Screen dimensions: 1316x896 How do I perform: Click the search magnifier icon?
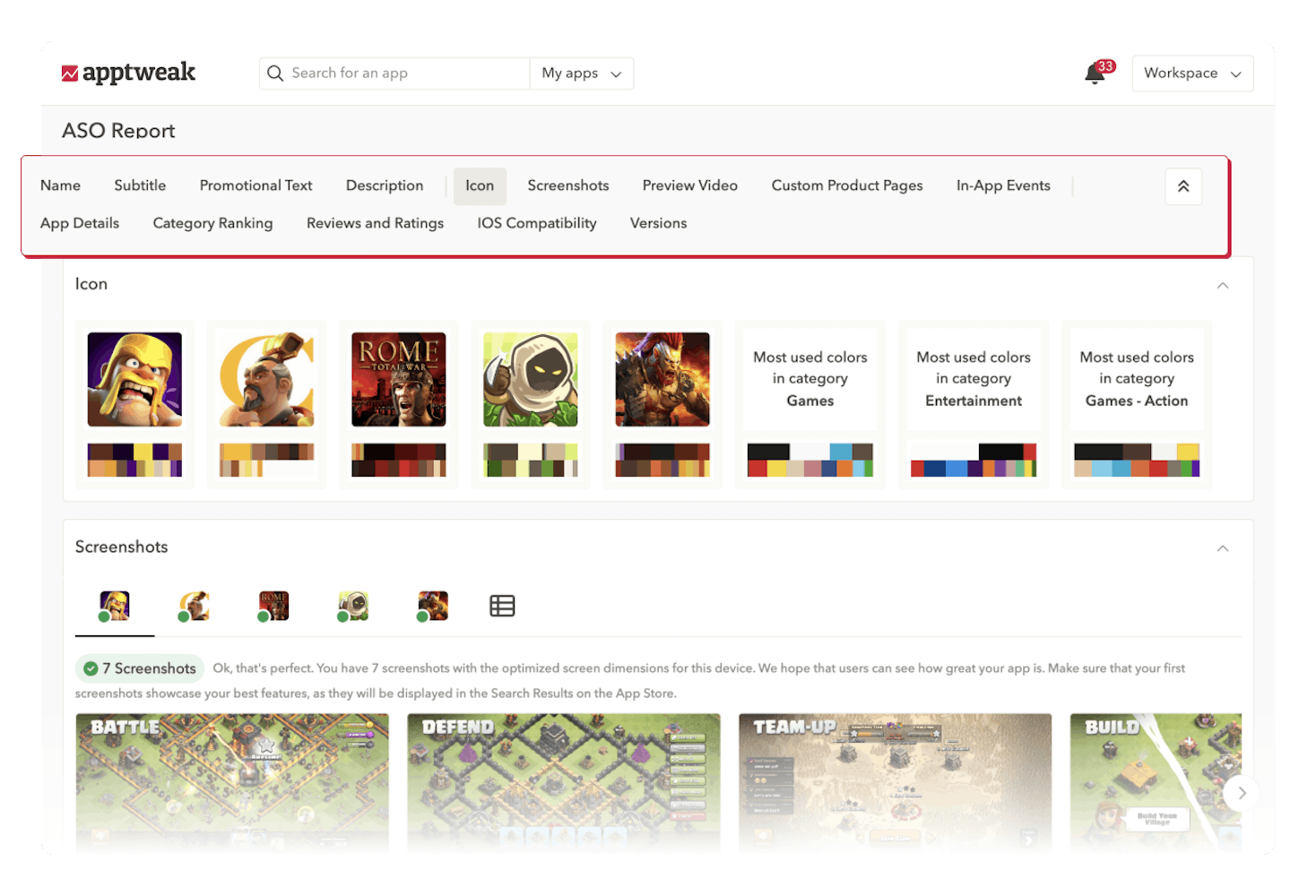[x=275, y=73]
